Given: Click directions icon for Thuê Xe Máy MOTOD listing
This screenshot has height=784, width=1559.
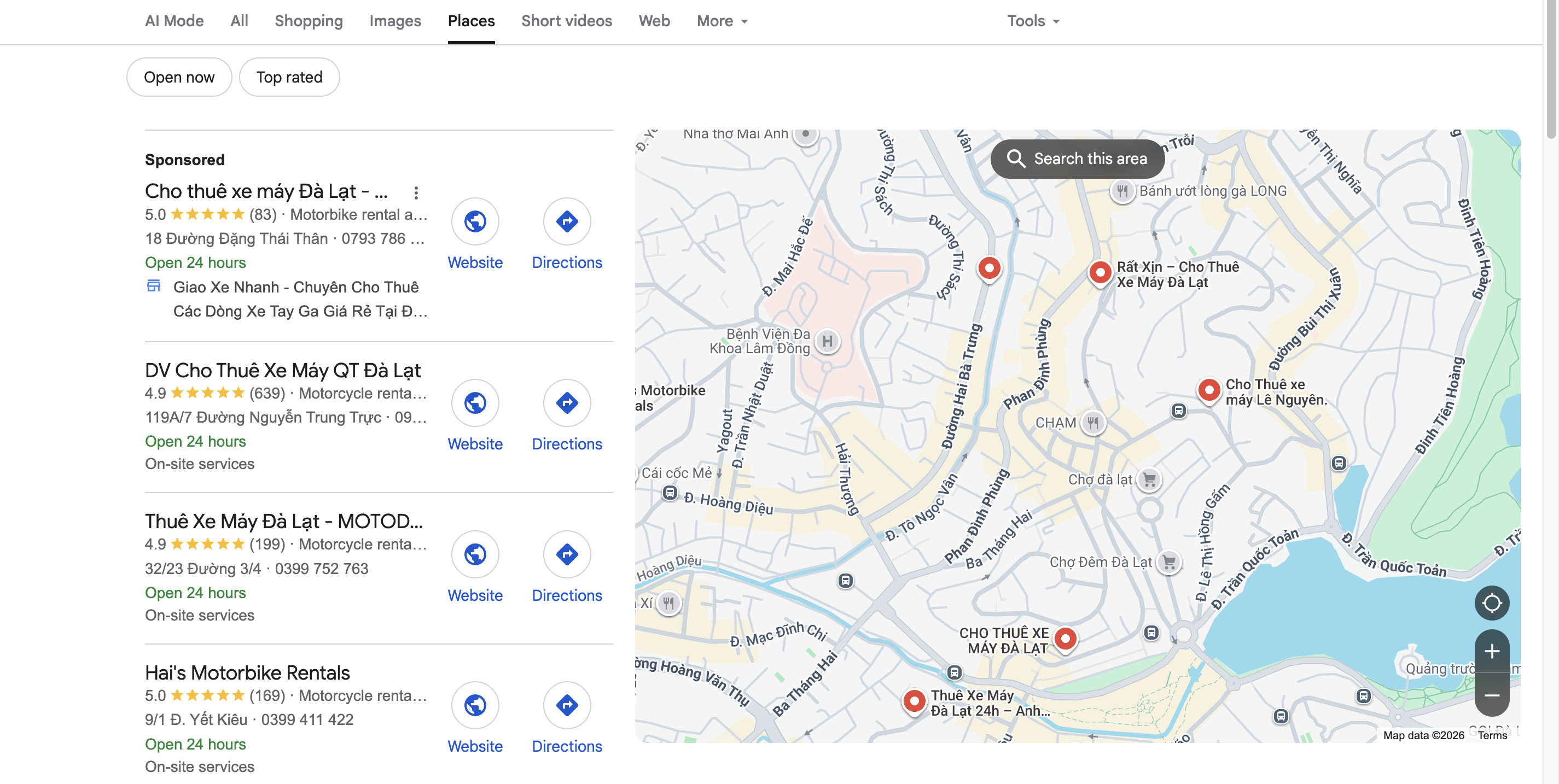Looking at the screenshot, I should tap(567, 554).
